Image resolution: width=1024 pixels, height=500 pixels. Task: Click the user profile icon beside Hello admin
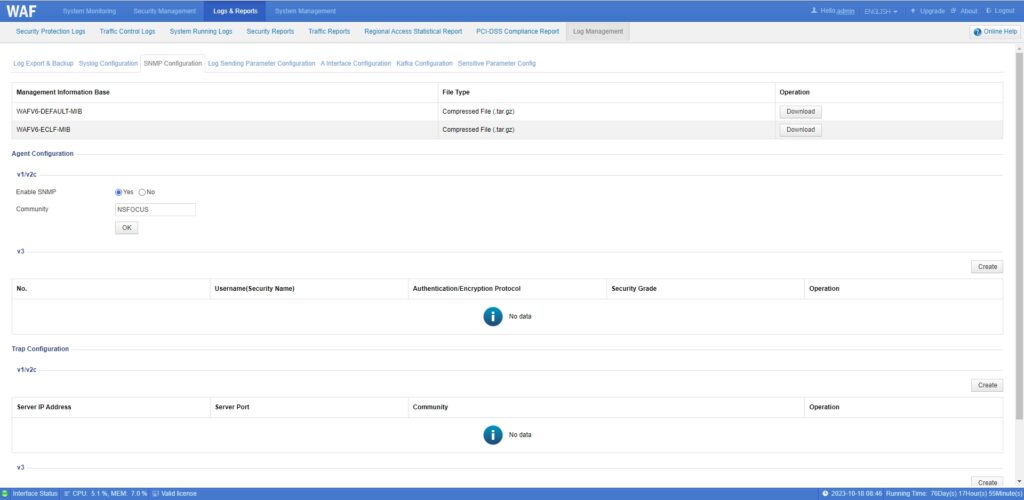(814, 11)
